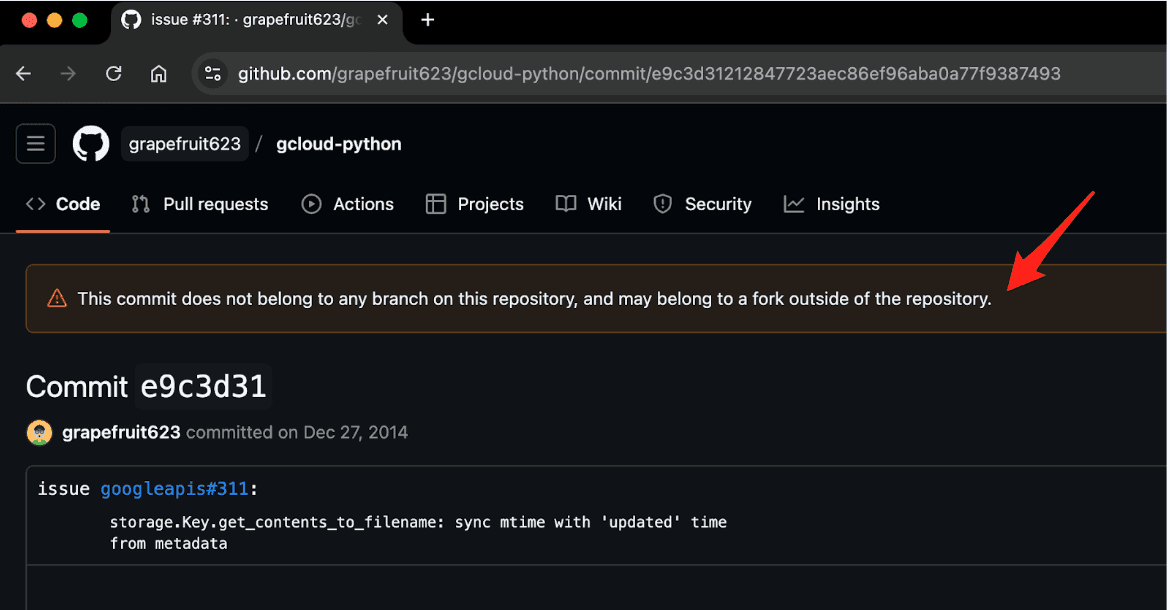This screenshot has height=610, width=1170.
Task: Click the grapefruit623 committer avatar
Action: pyautogui.click(x=39, y=433)
